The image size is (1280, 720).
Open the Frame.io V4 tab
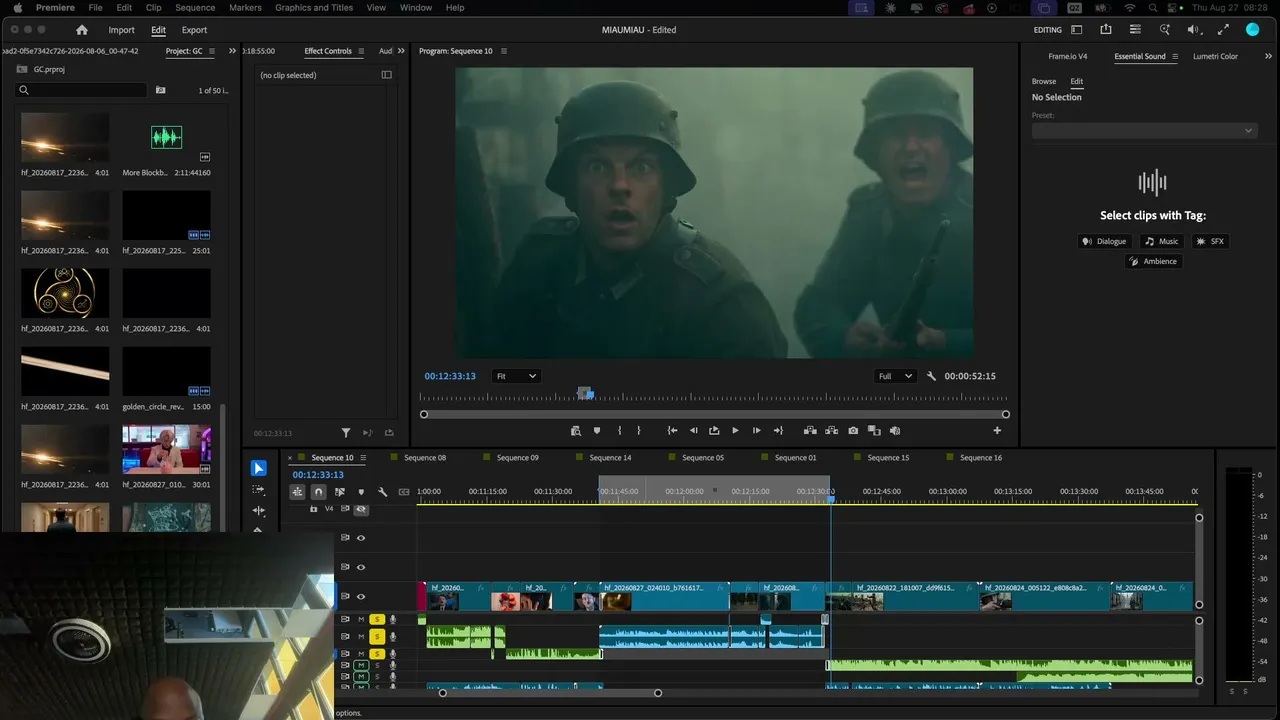(x=1068, y=57)
